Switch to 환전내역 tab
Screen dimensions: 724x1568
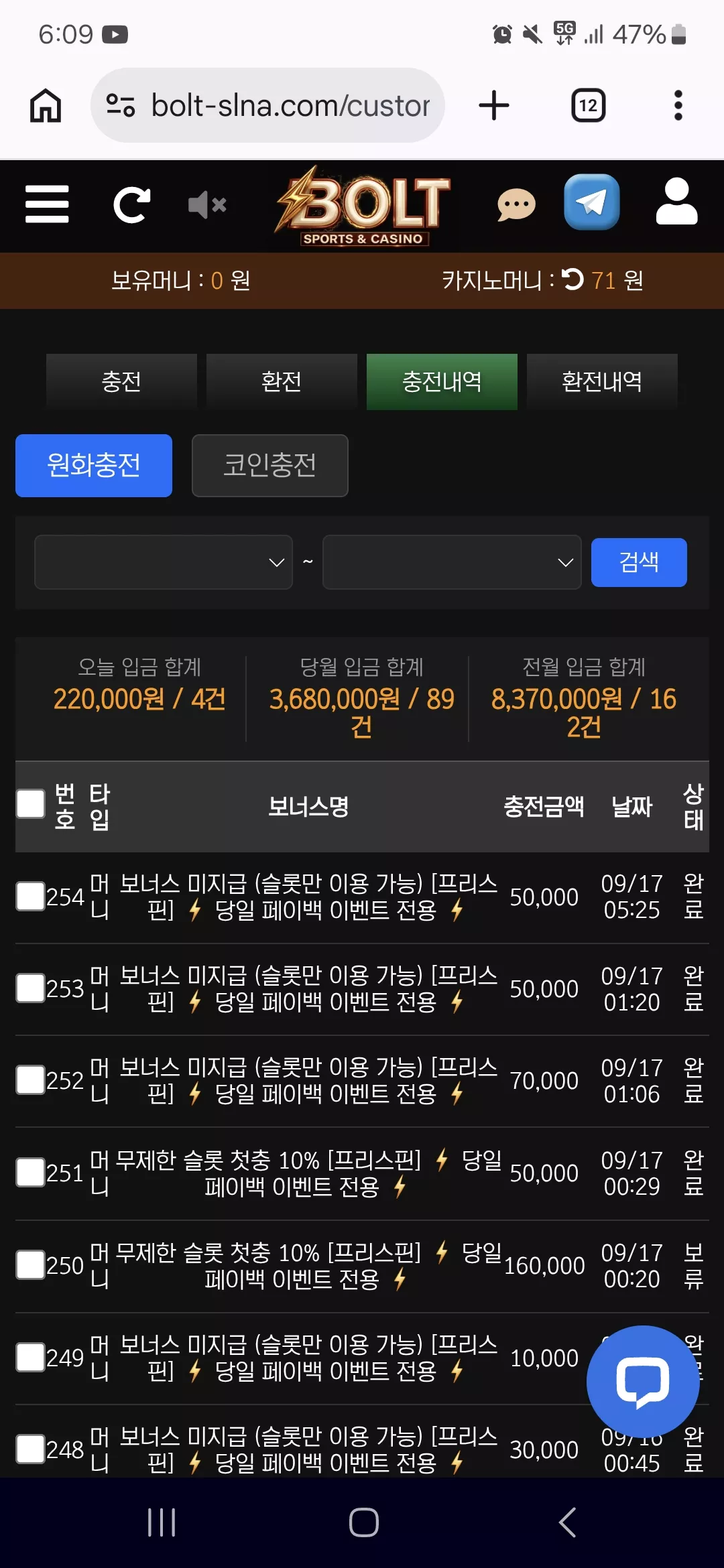tap(602, 381)
